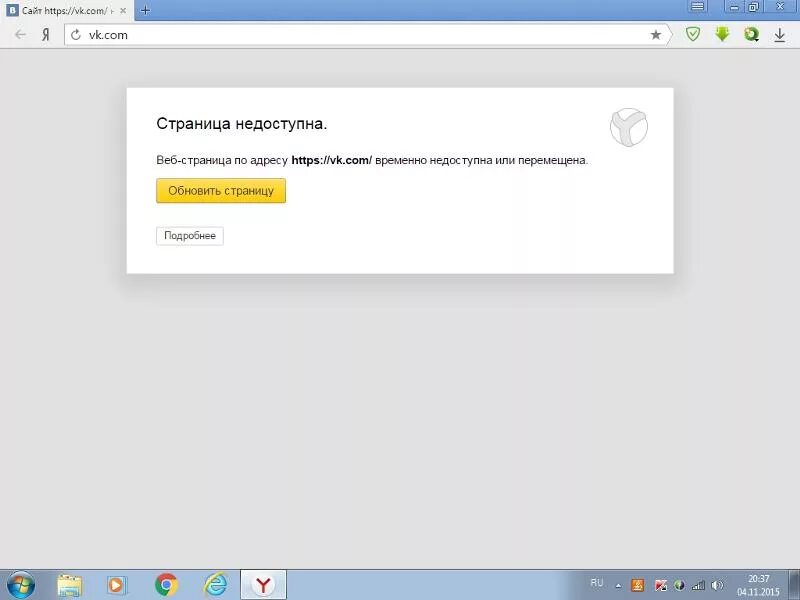The height and width of the screenshot is (600, 800).
Task: Click the Страница недоступна heading
Action: [241, 123]
